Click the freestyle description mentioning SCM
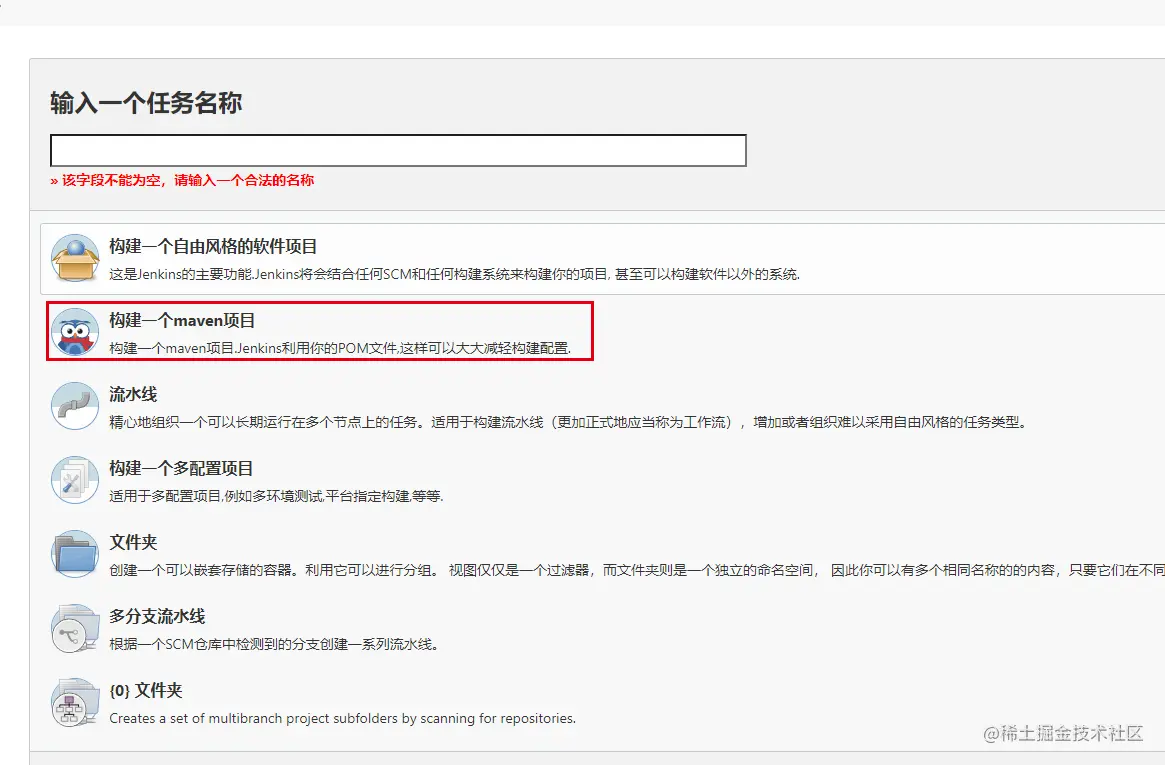The height and width of the screenshot is (765, 1165). [455, 274]
